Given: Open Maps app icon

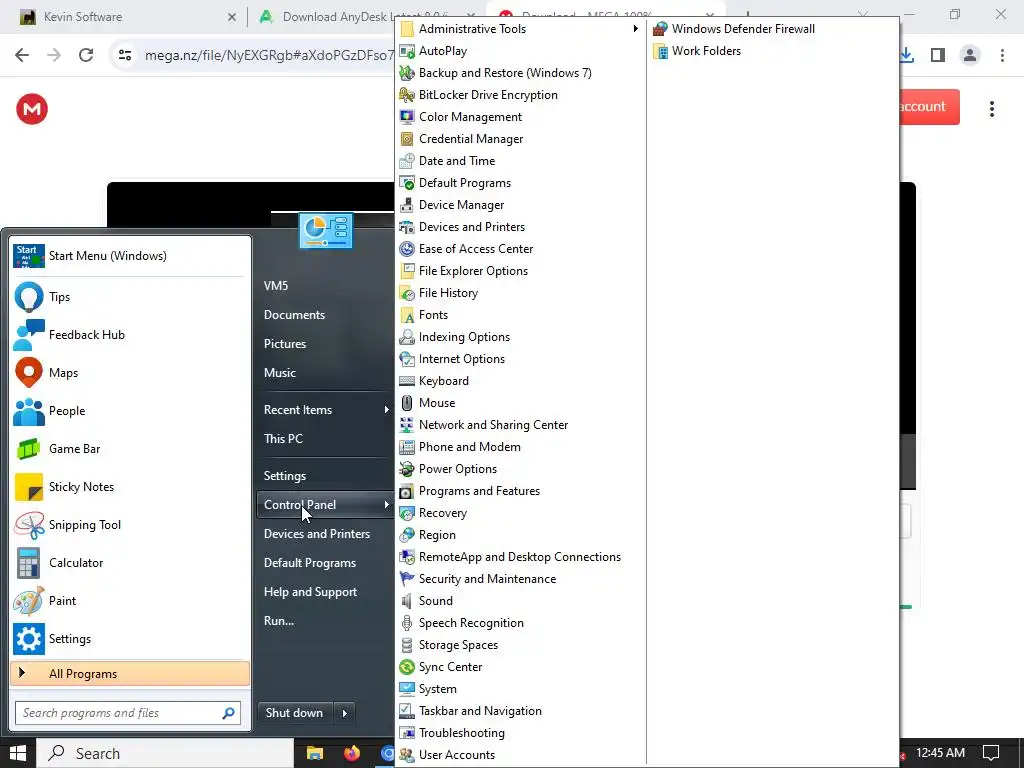Looking at the screenshot, I should point(29,373).
